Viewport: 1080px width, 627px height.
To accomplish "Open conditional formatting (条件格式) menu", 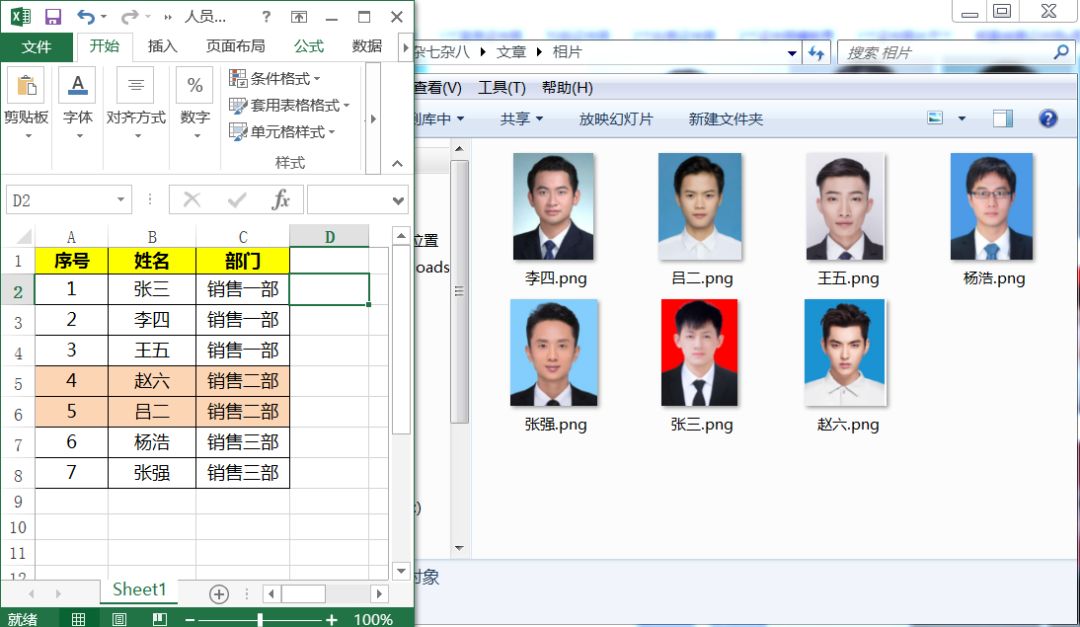I will coord(275,79).
